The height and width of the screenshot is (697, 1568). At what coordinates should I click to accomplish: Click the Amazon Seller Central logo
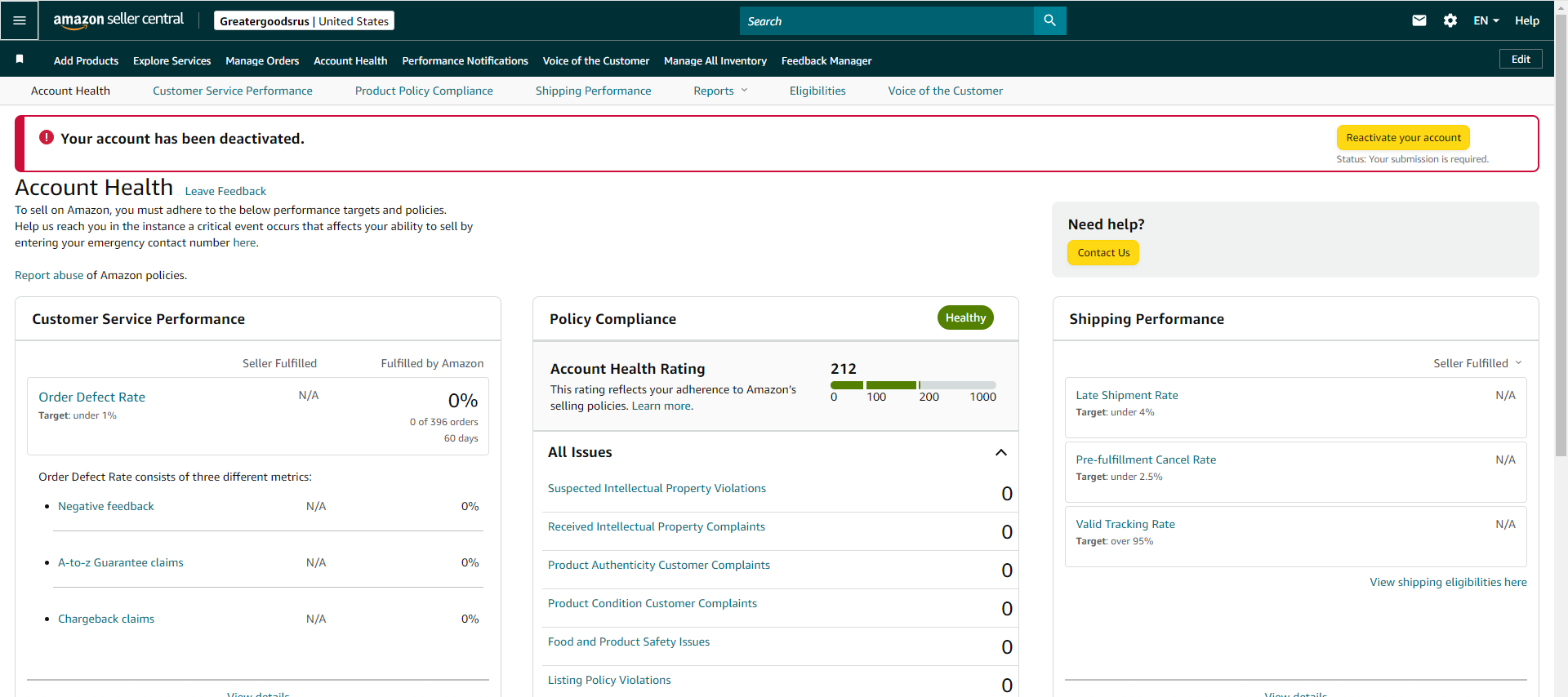point(118,20)
